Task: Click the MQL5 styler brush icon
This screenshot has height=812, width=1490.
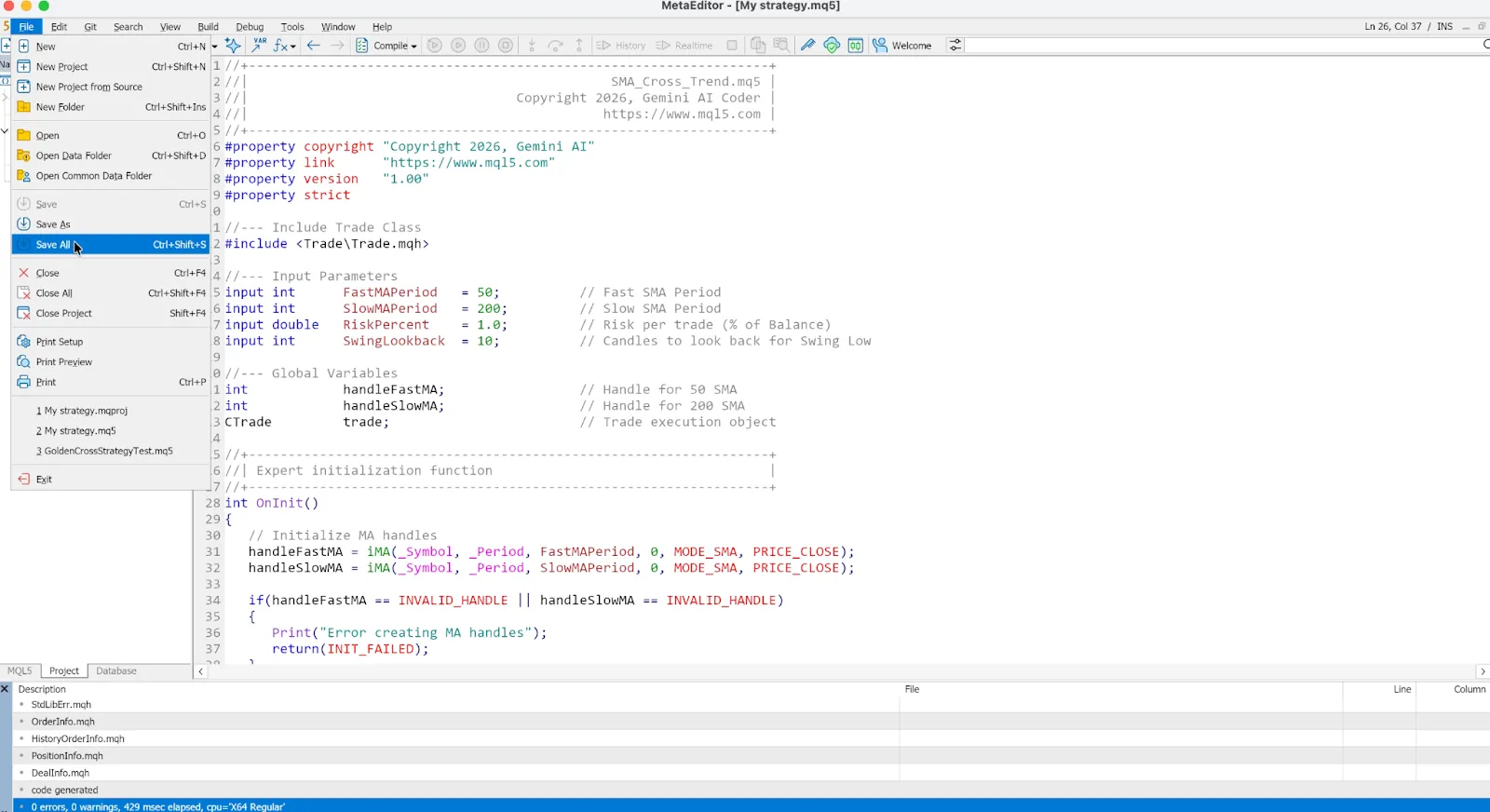Action: pos(807,46)
